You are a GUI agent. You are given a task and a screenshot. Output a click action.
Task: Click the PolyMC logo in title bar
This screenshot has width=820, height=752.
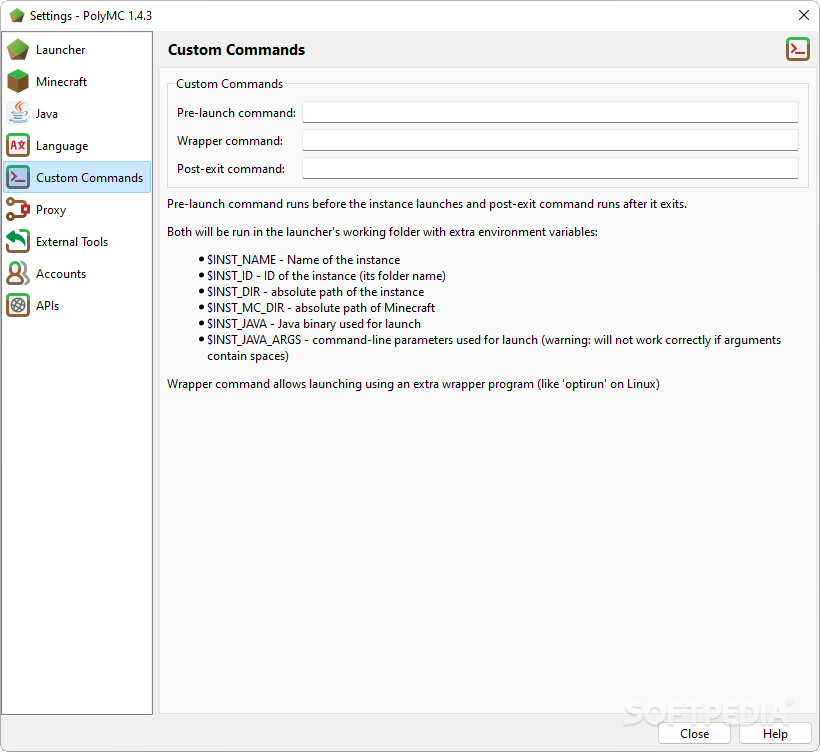[17, 16]
